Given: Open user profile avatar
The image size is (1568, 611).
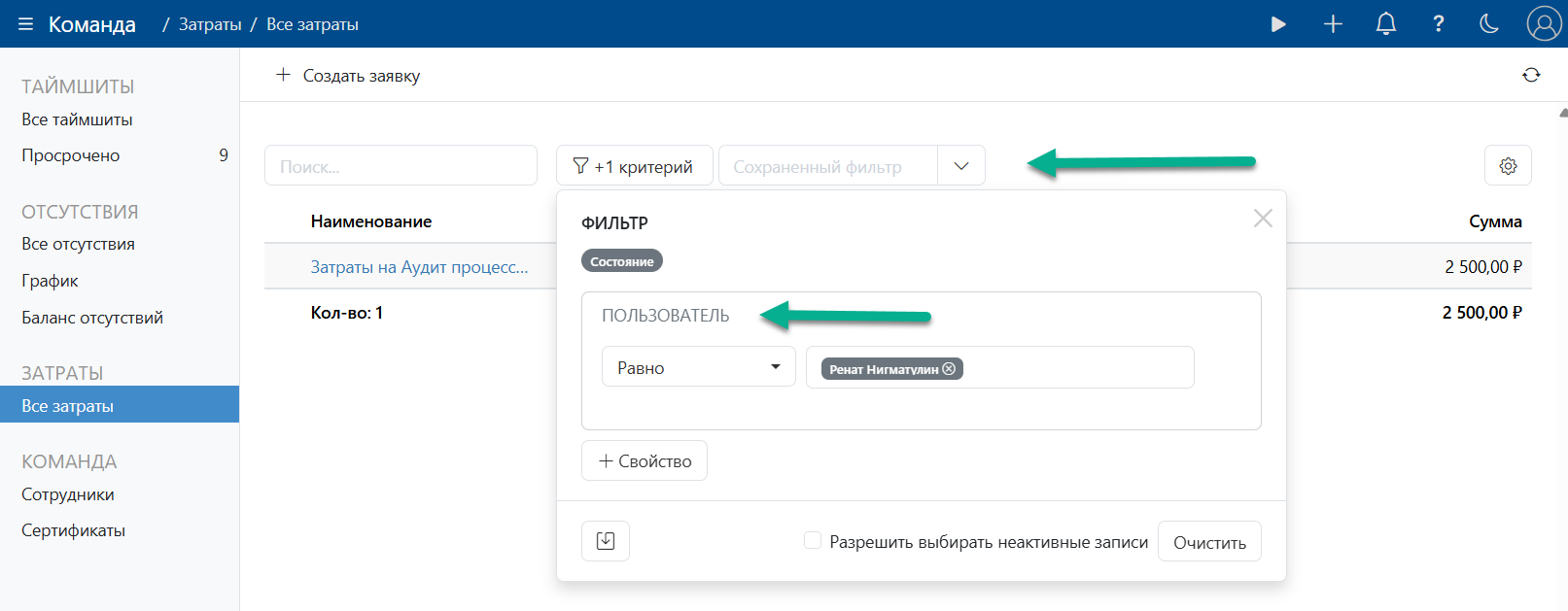Looking at the screenshot, I should tap(1544, 23).
